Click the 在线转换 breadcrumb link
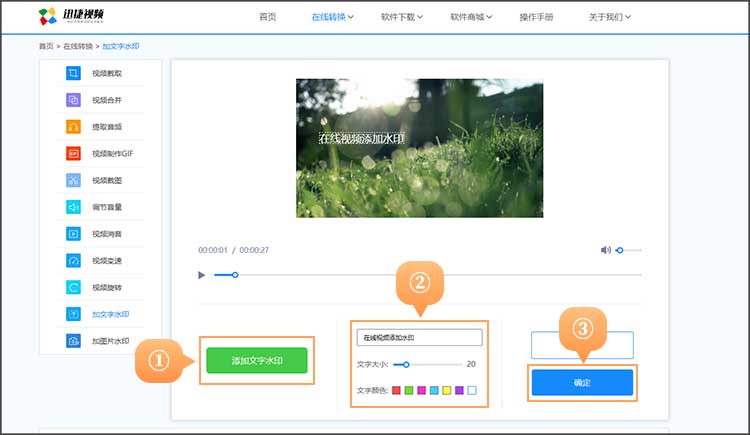 click(78, 46)
